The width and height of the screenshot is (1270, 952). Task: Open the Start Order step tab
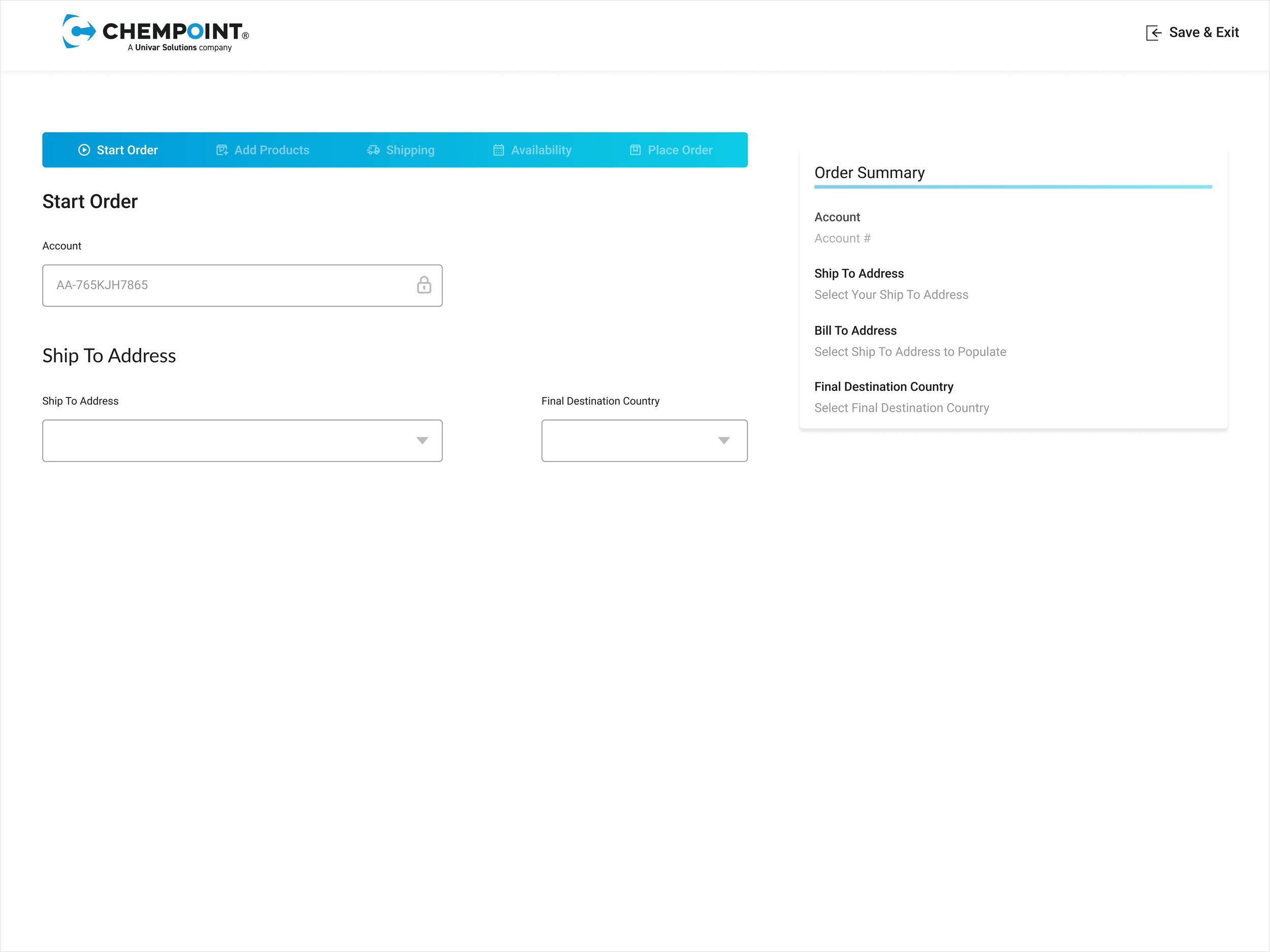118,150
